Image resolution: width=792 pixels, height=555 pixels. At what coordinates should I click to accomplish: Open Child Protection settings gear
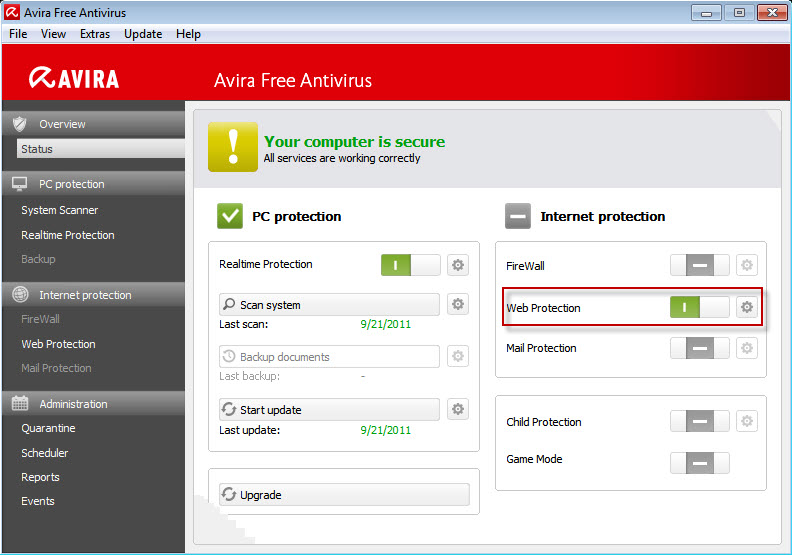[747, 421]
